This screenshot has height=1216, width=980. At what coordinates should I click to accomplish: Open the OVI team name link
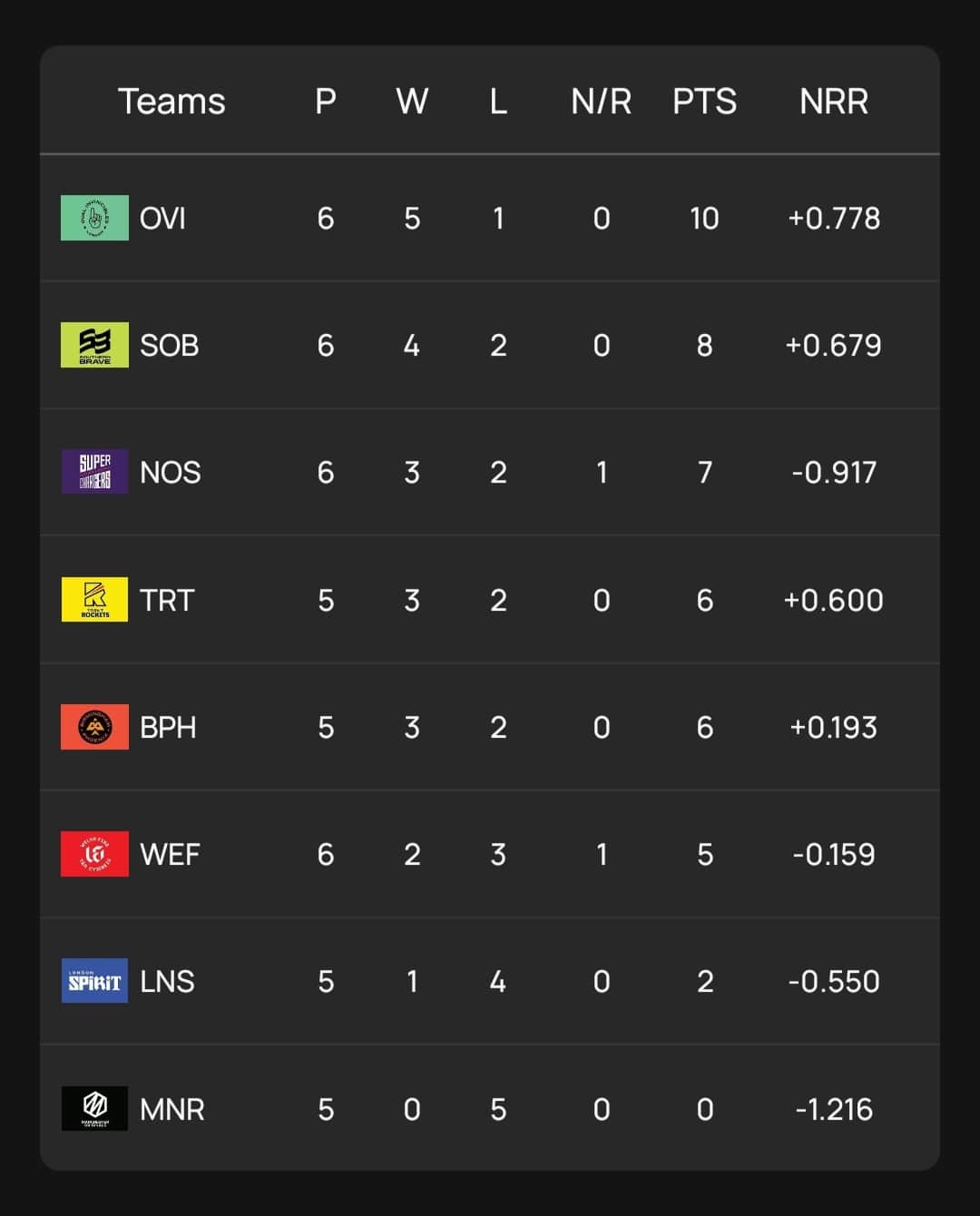click(x=162, y=219)
